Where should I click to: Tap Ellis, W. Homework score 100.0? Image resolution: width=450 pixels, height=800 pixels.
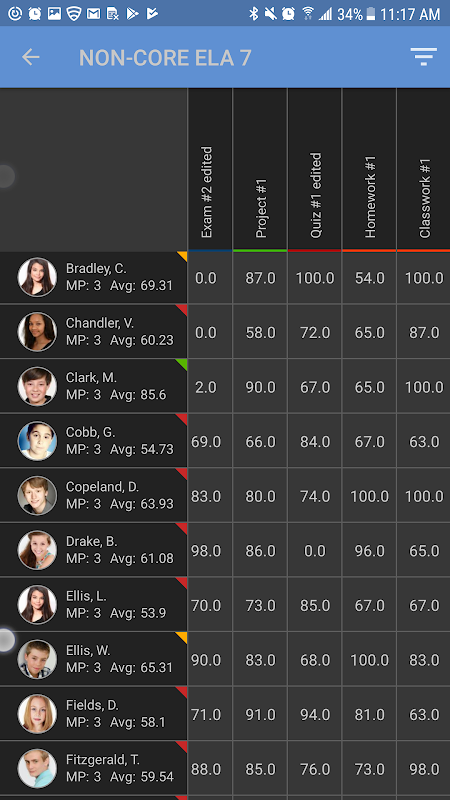coord(369,660)
